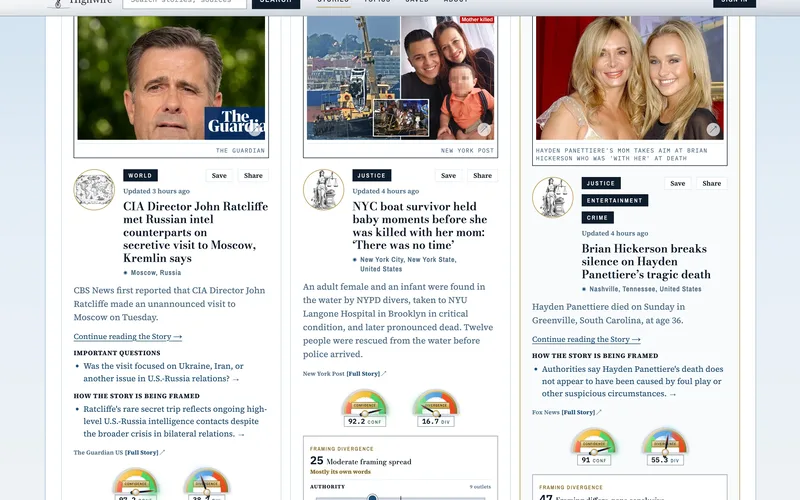Click the '9 outlets' count text
Viewport: 800px width, 500px height.
(x=480, y=487)
